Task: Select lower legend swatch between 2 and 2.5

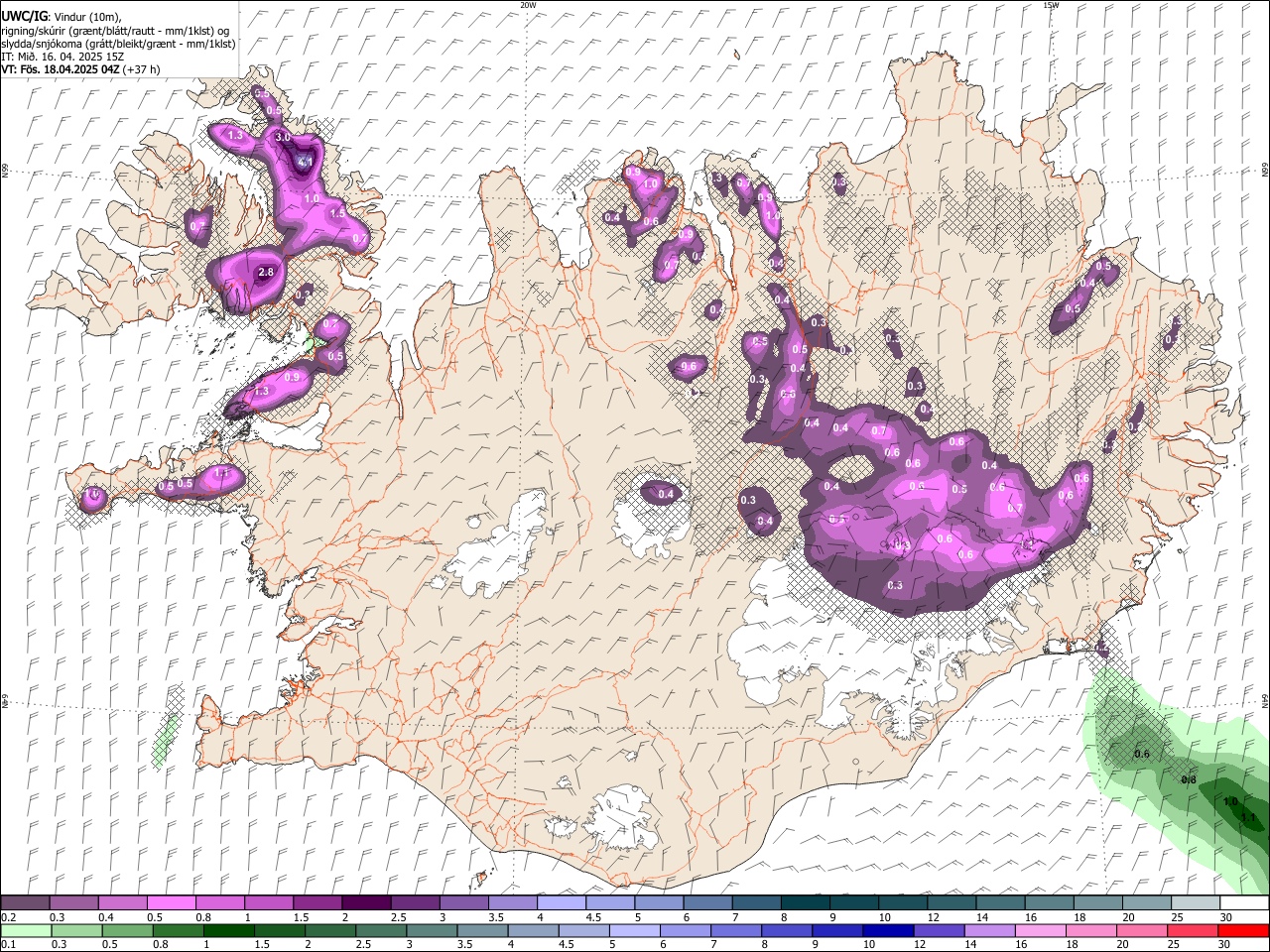Action: coord(330,930)
